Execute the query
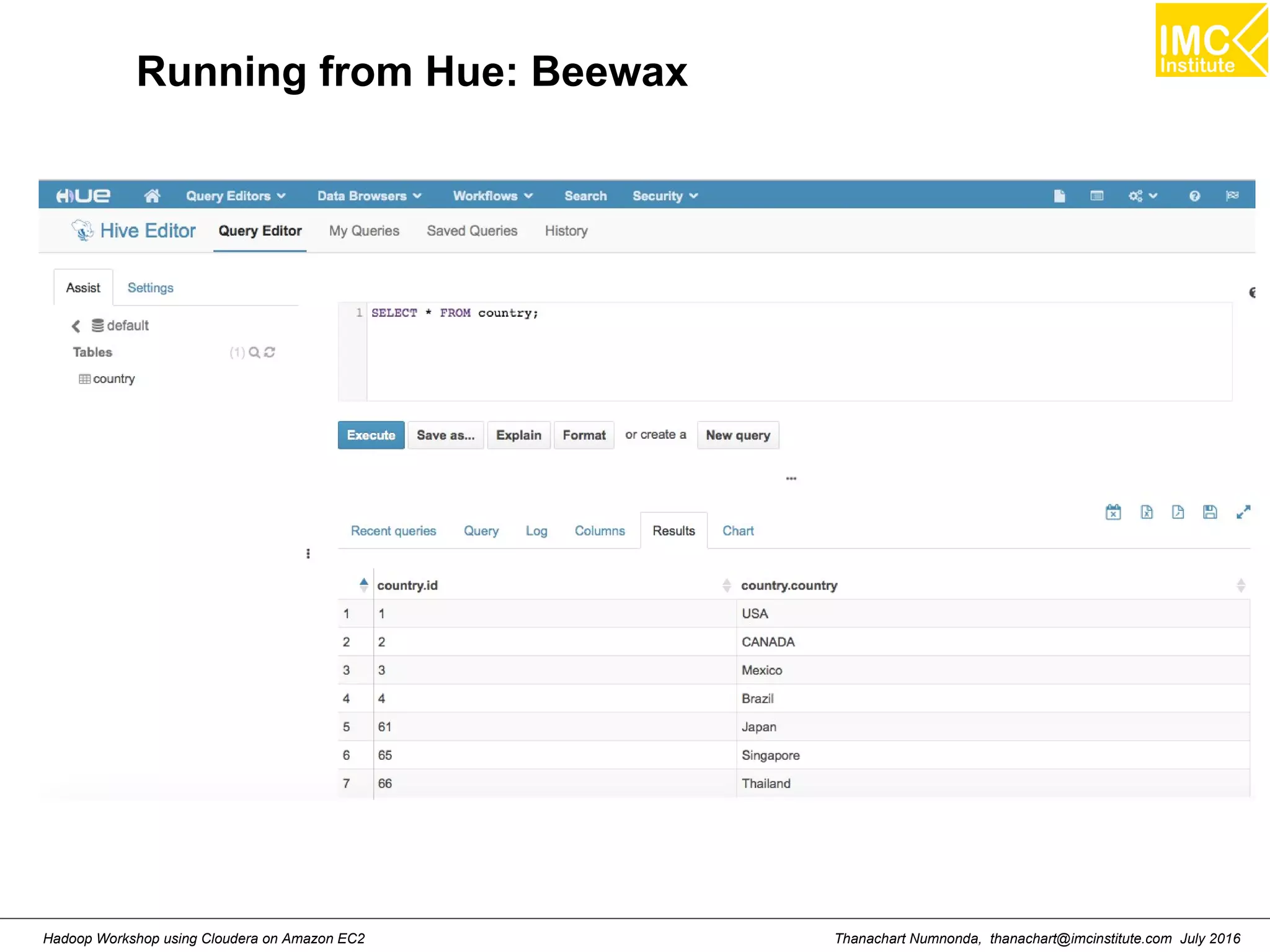Viewport: 1270px width, 952px height. pyautogui.click(x=371, y=435)
